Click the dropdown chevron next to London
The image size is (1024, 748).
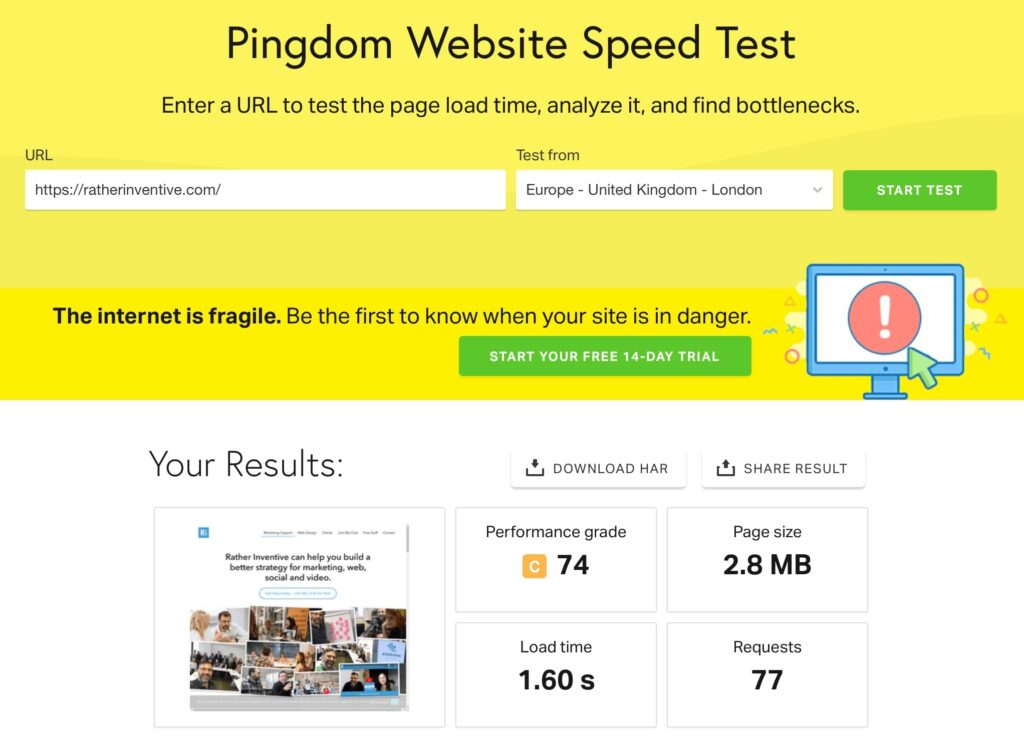[818, 189]
